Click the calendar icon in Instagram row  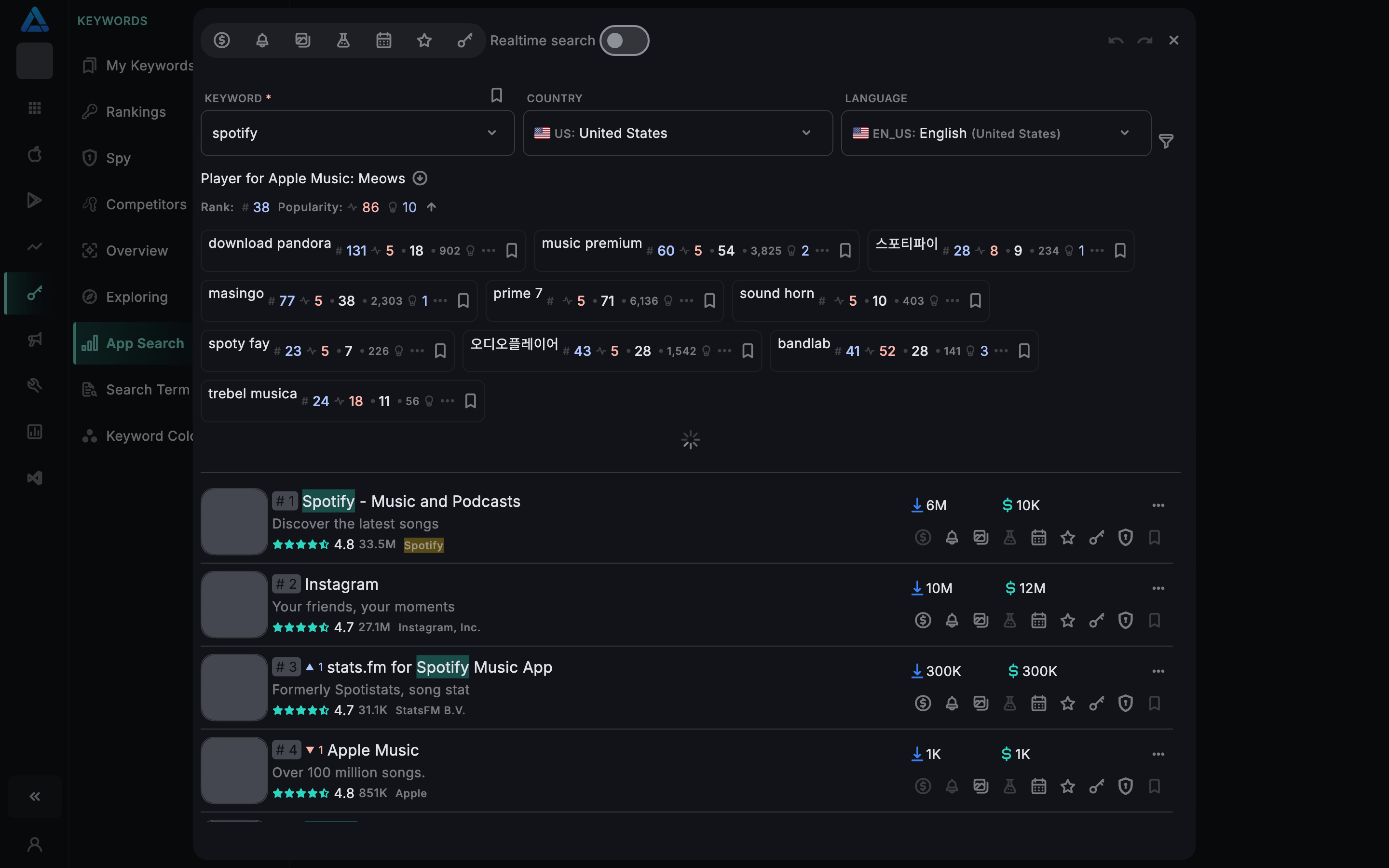(1038, 621)
